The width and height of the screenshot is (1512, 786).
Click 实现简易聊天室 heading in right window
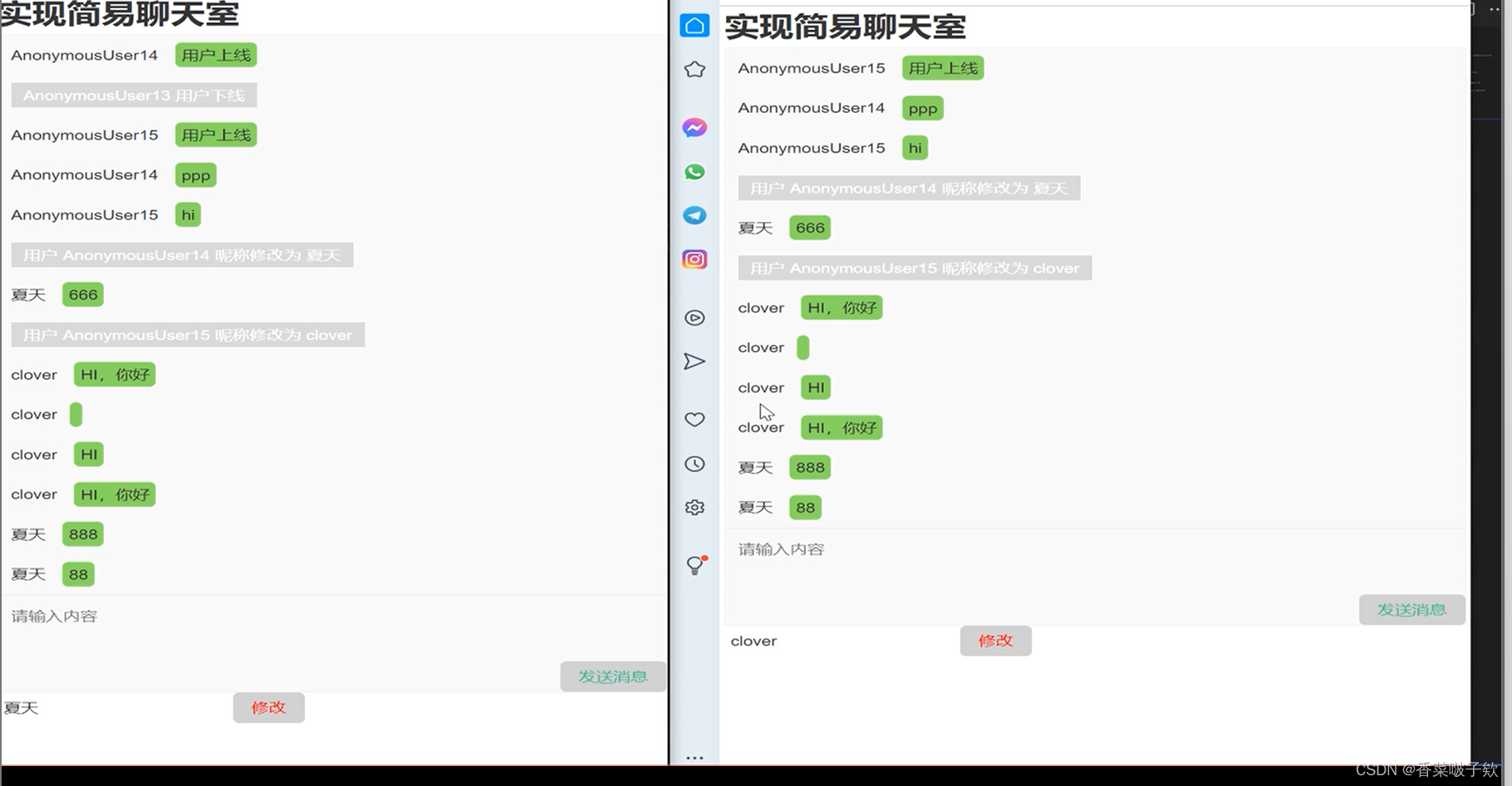(846, 27)
